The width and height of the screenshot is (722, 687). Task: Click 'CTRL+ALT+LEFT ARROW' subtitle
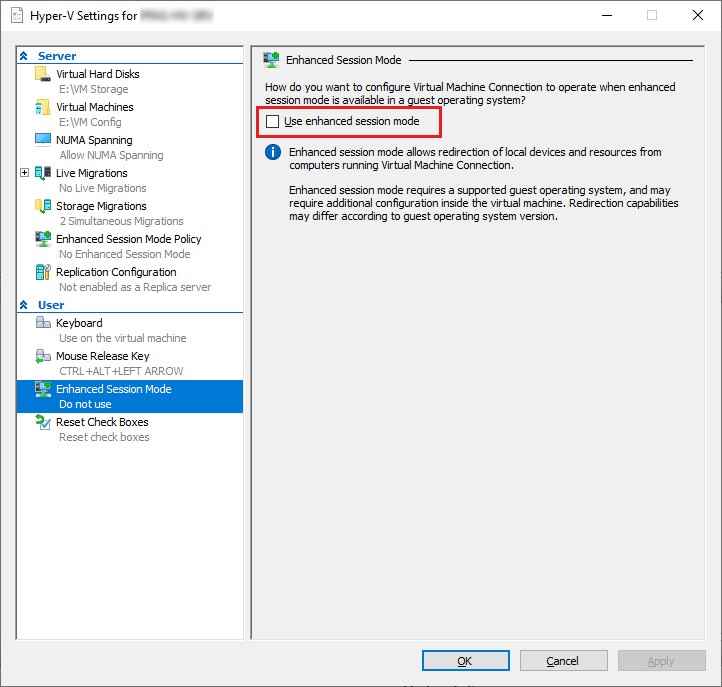[x=121, y=371]
